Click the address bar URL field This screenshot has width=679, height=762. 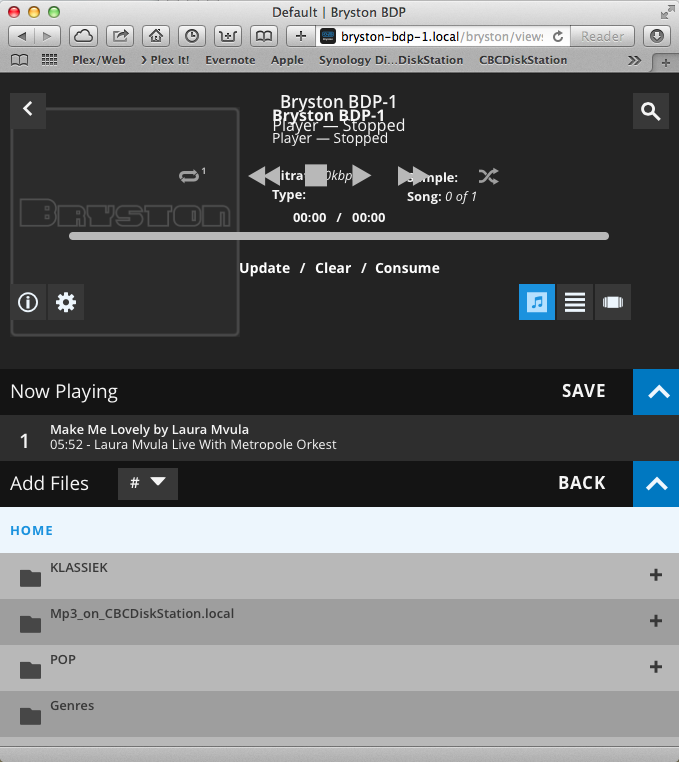(x=441, y=36)
